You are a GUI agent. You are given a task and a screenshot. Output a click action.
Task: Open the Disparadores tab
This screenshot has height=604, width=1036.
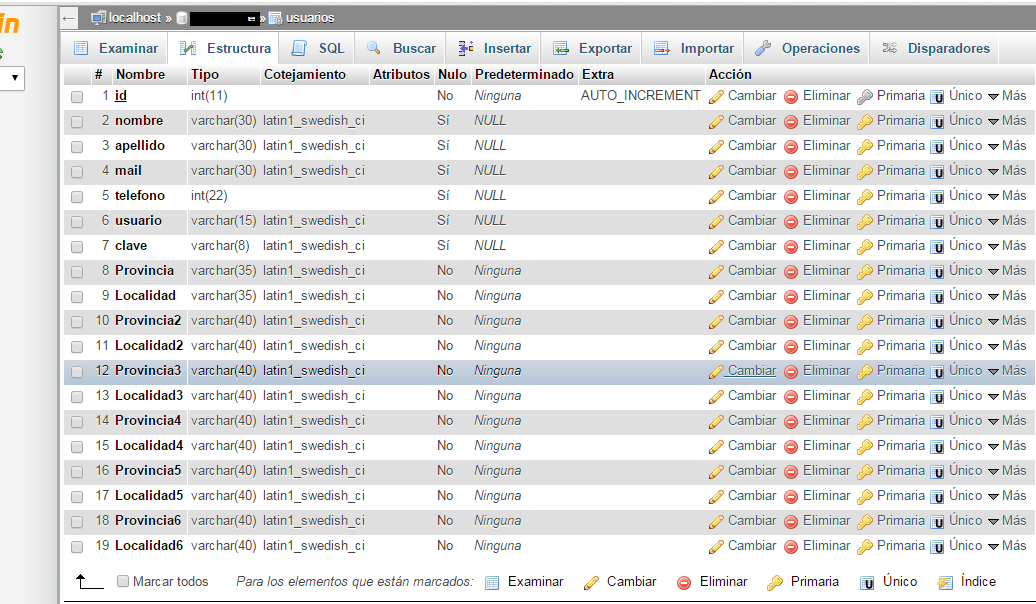coord(936,48)
